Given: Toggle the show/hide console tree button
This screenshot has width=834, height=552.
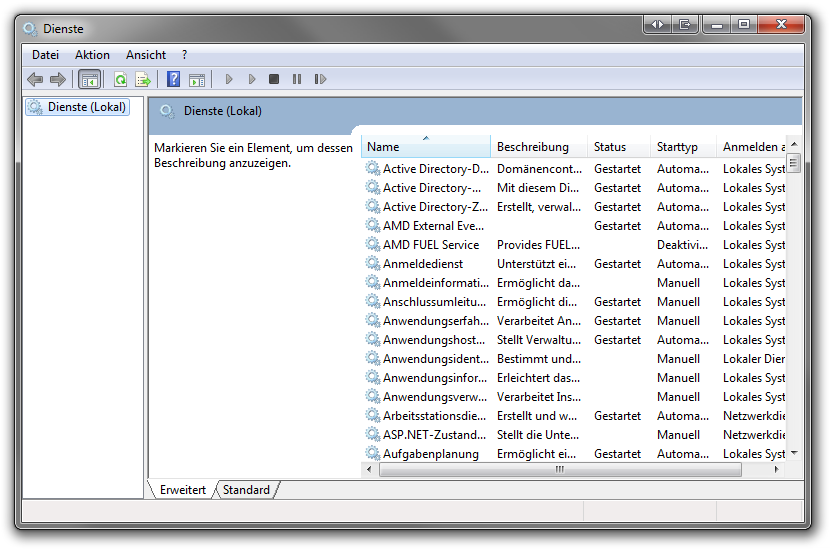Looking at the screenshot, I should [x=89, y=79].
